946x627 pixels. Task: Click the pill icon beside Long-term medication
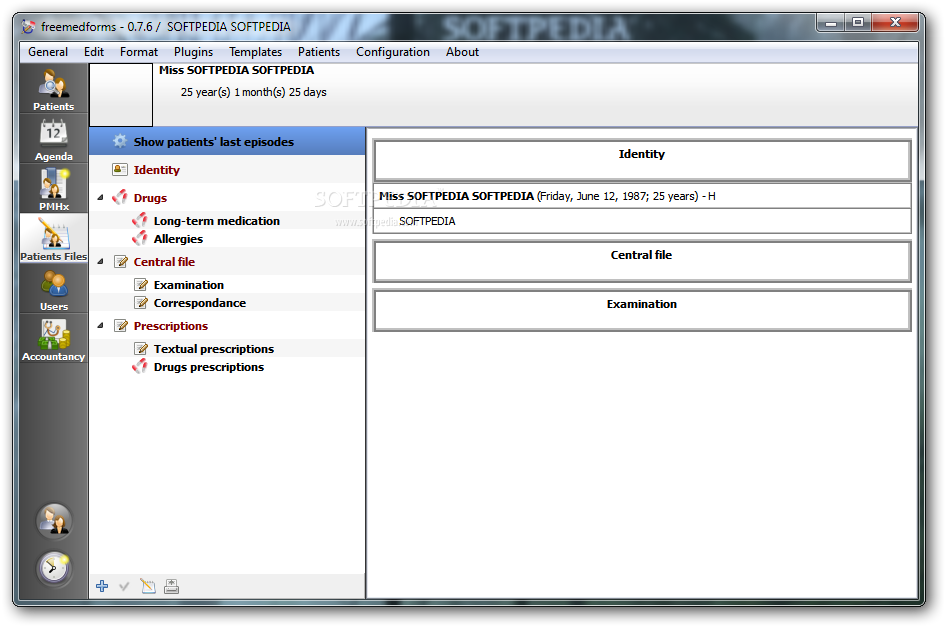[139, 220]
